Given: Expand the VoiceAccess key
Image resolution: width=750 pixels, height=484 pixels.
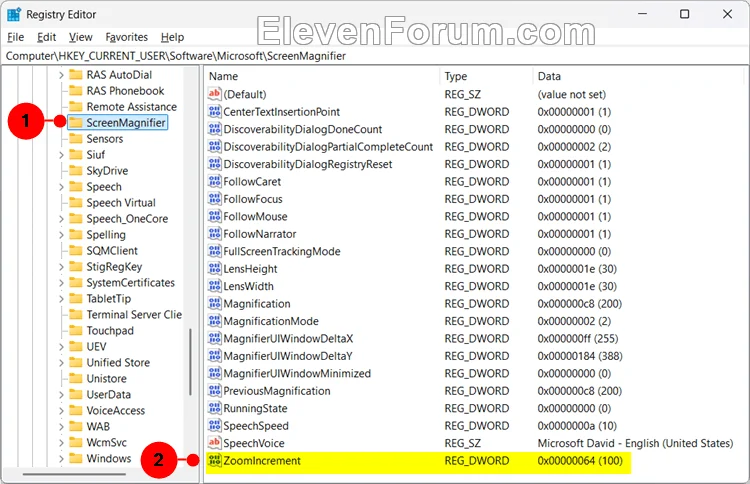Looking at the screenshot, I should [x=61, y=411].
